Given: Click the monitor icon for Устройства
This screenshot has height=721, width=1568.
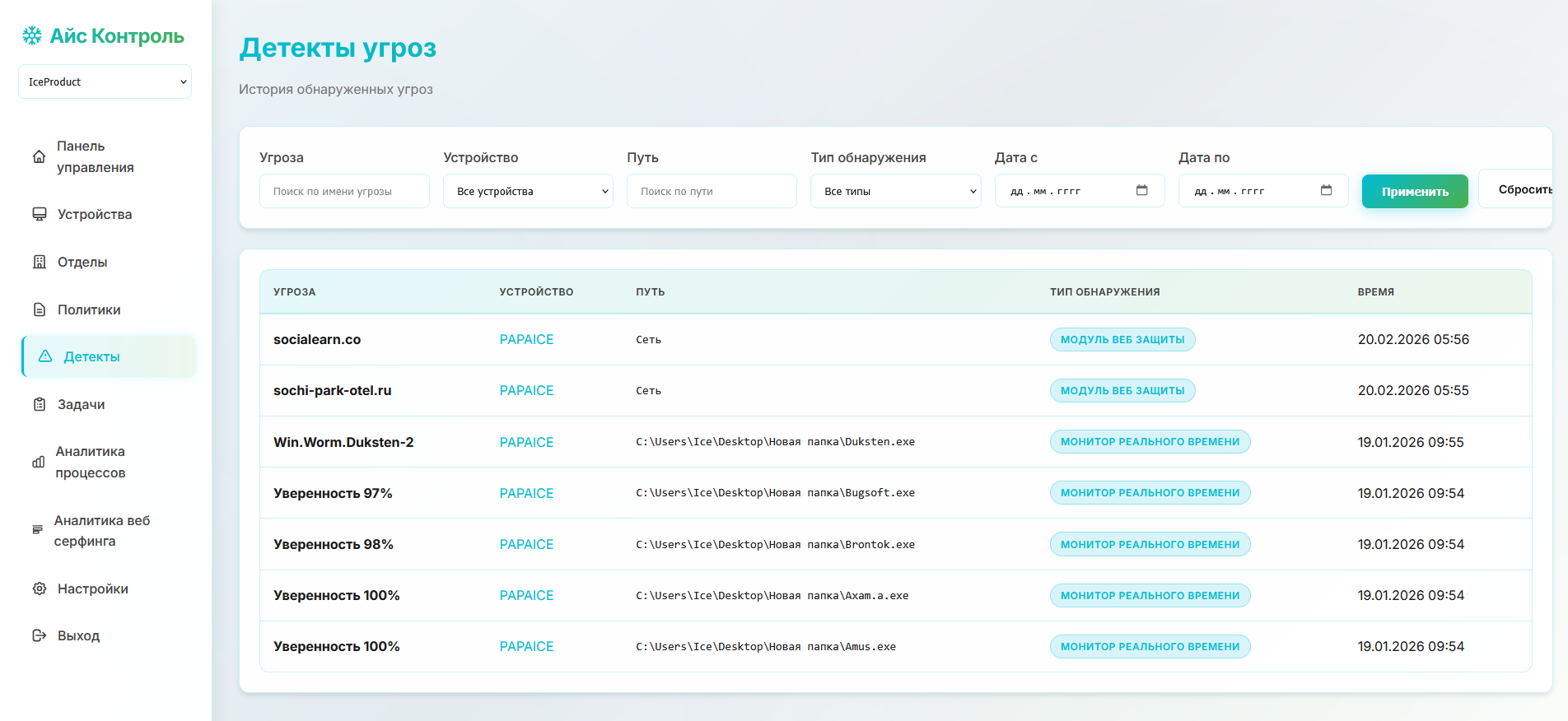Looking at the screenshot, I should click(40, 214).
